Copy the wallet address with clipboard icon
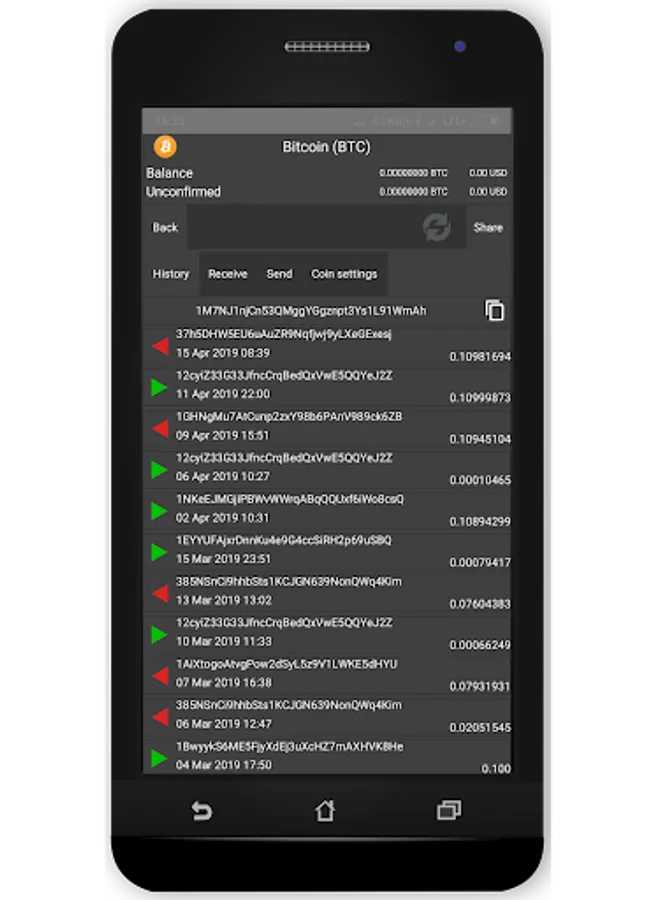The image size is (656, 900). coord(494,311)
